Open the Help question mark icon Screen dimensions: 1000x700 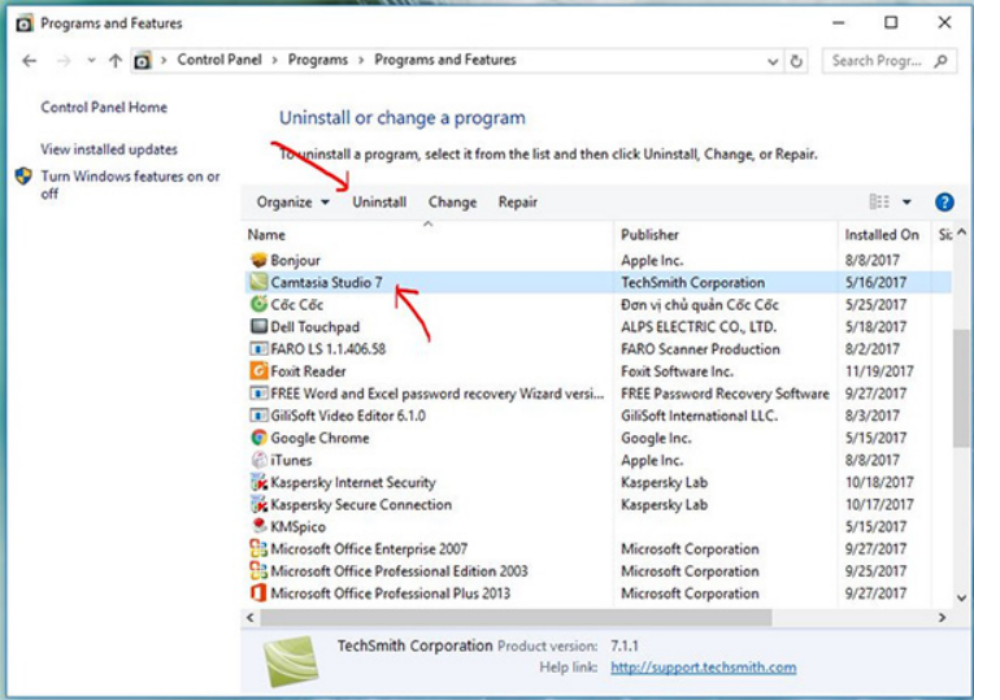[945, 202]
